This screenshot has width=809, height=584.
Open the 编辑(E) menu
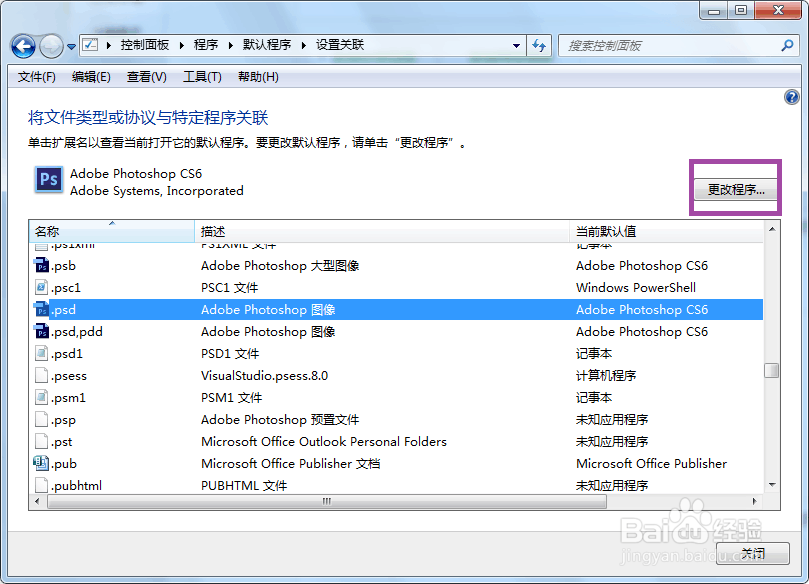pos(91,77)
